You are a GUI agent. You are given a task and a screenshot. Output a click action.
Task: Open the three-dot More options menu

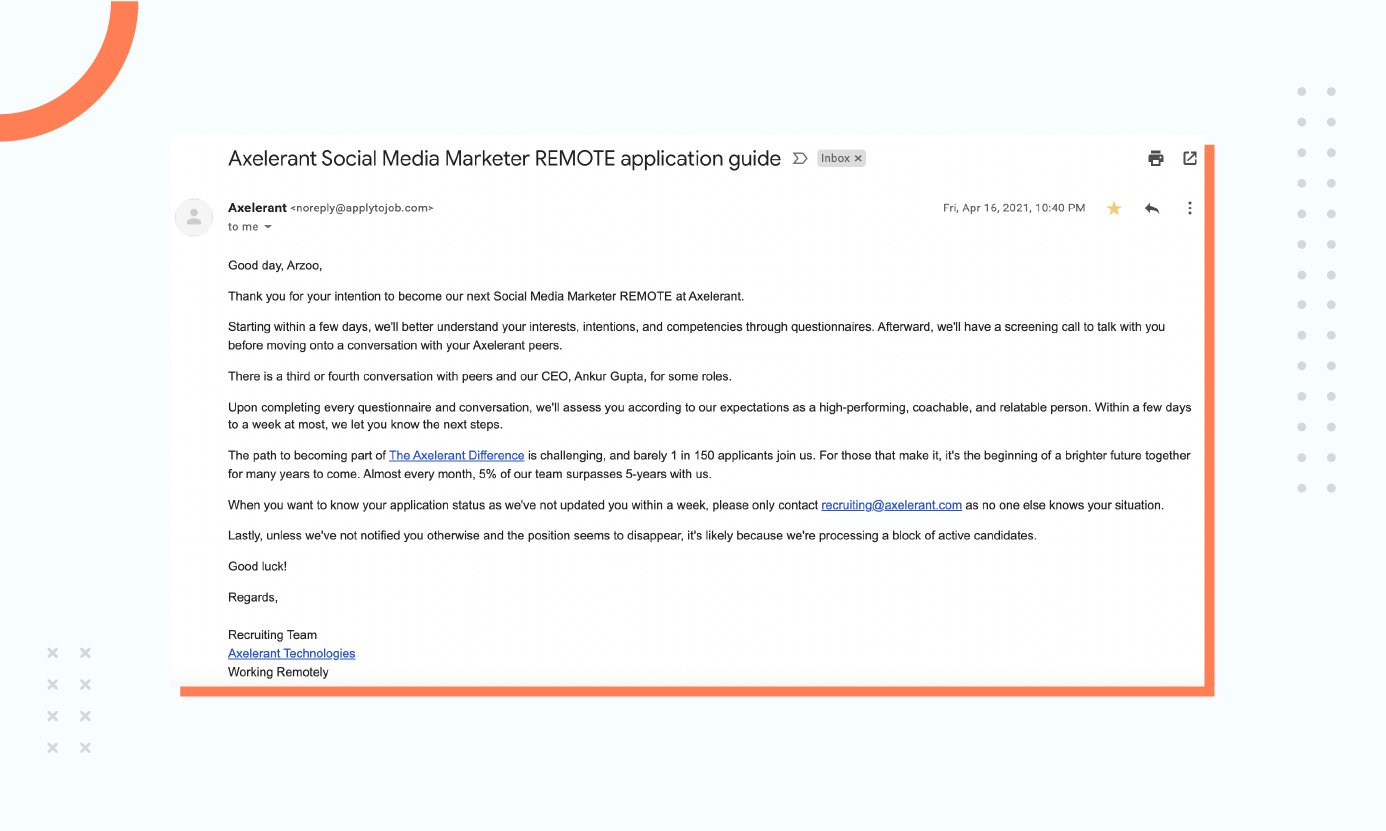pos(1190,208)
